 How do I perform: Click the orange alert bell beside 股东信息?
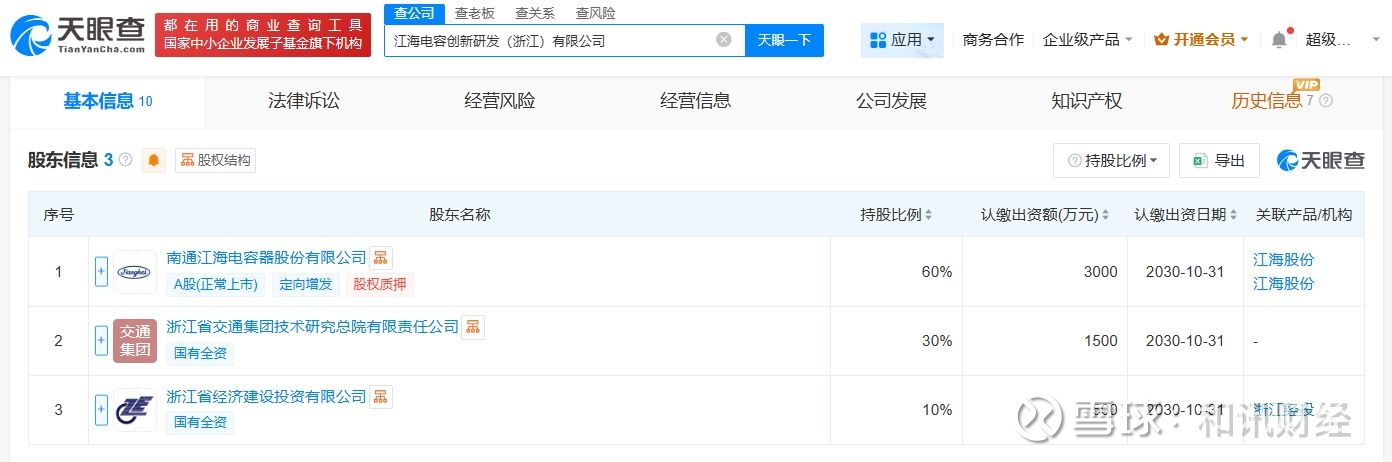coord(154,160)
